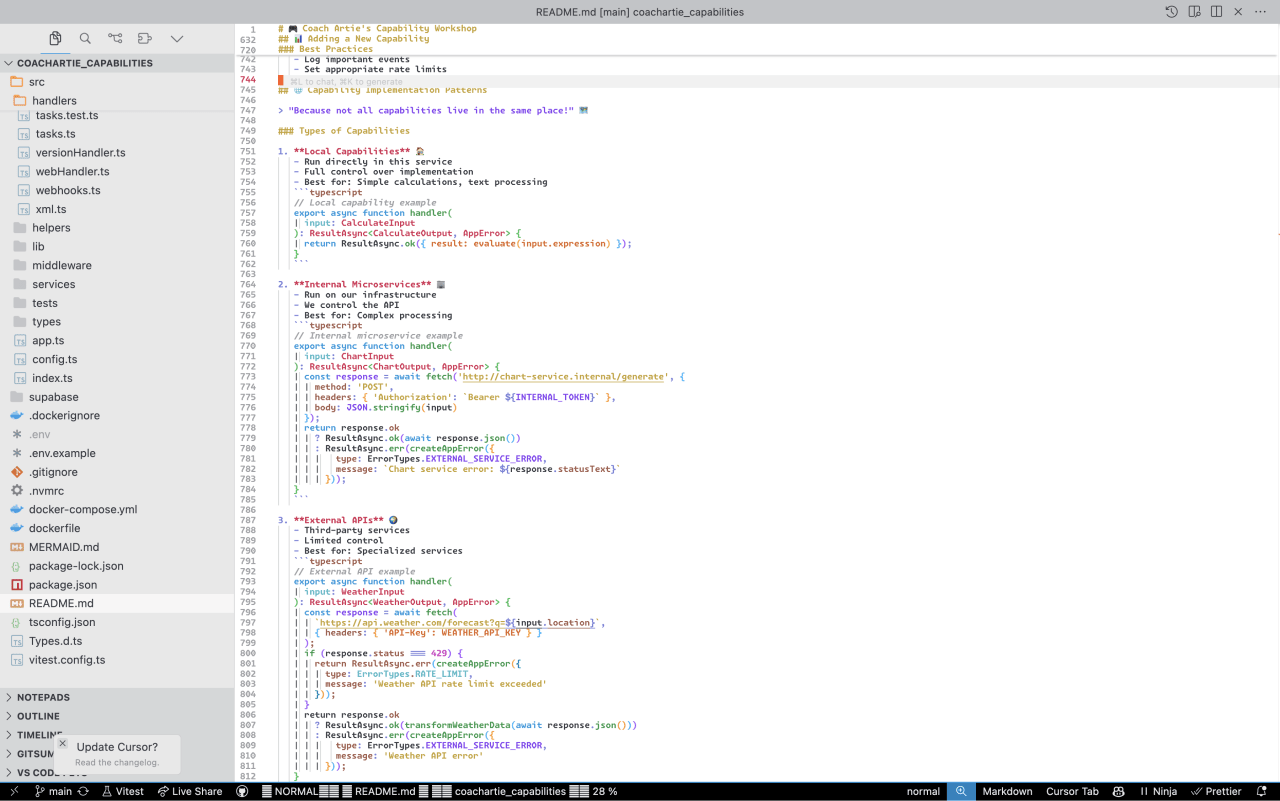Open the Extensions view
The height and width of the screenshot is (801, 1280).
coord(144,37)
